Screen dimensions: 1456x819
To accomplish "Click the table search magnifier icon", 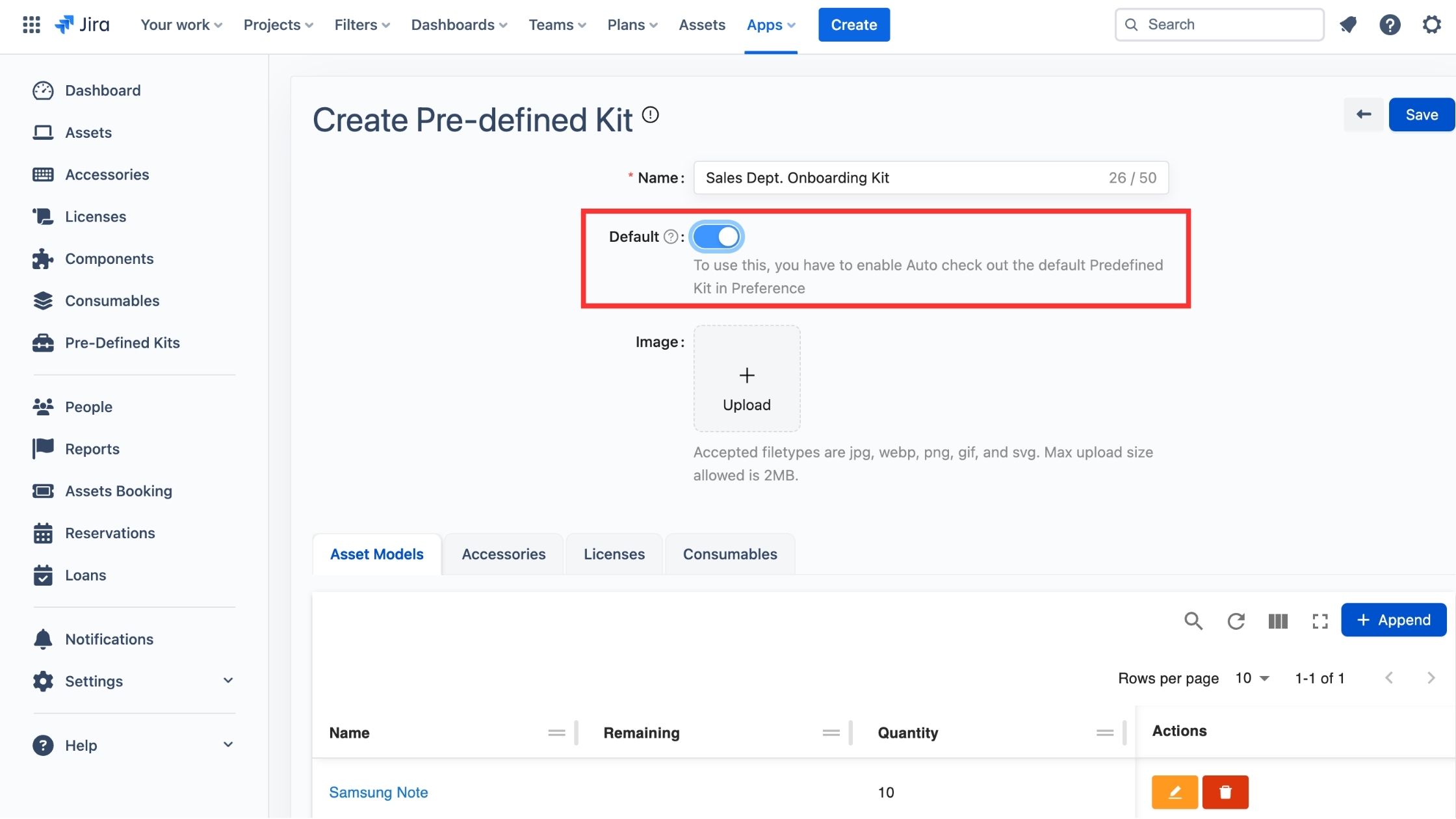I will pos(1193,621).
